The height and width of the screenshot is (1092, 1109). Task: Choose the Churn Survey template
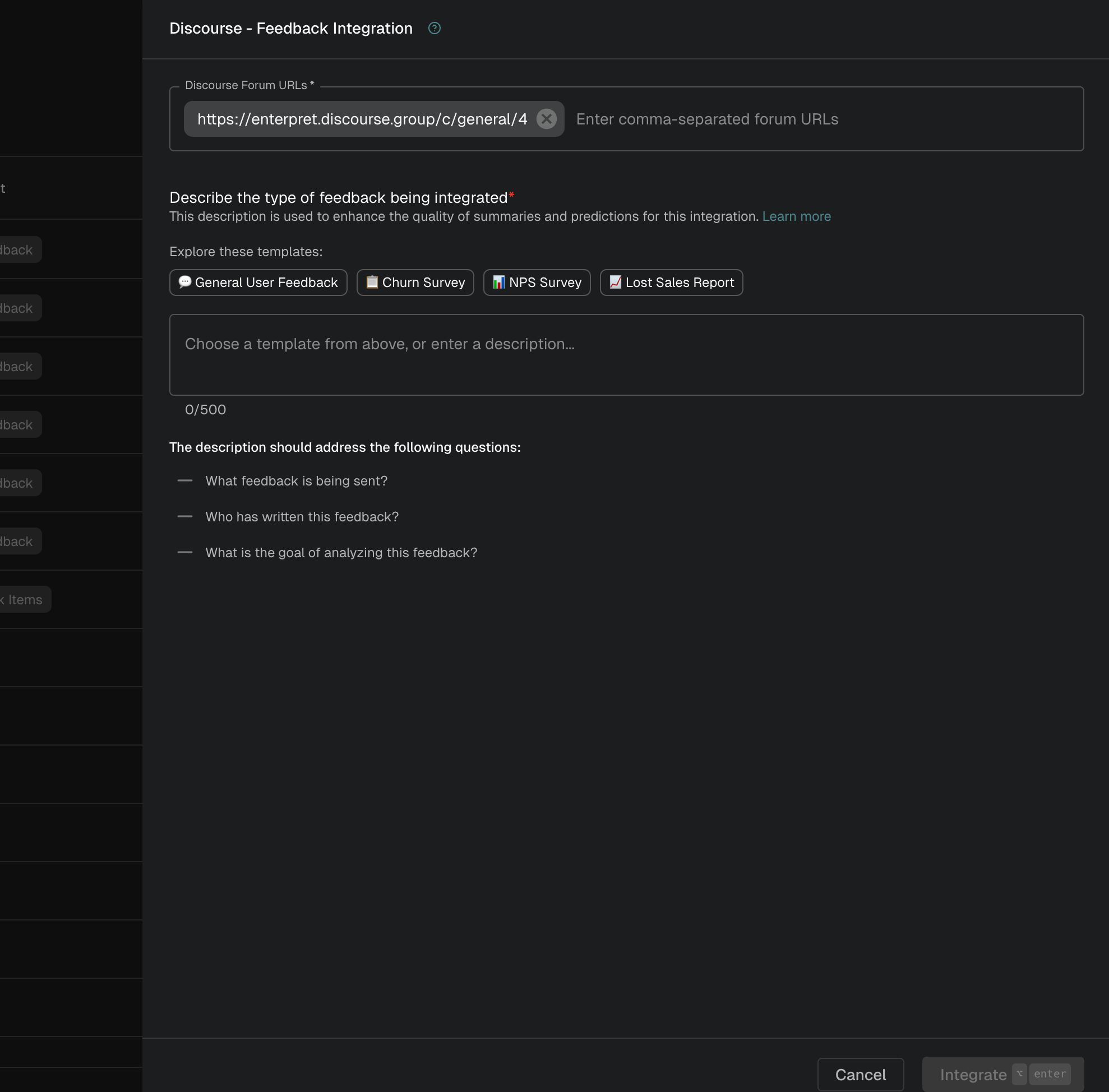(x=415, y=282)
